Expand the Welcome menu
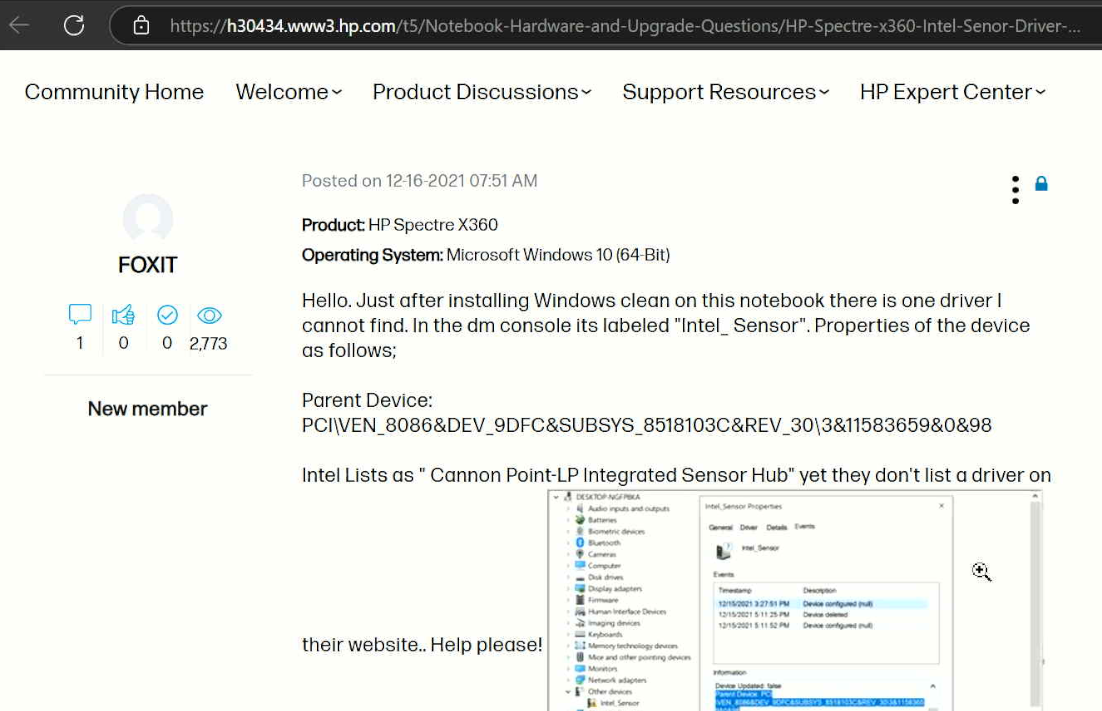Image resolution: width=1102 pixels, height=711 pixels. [x=288, y=92]
